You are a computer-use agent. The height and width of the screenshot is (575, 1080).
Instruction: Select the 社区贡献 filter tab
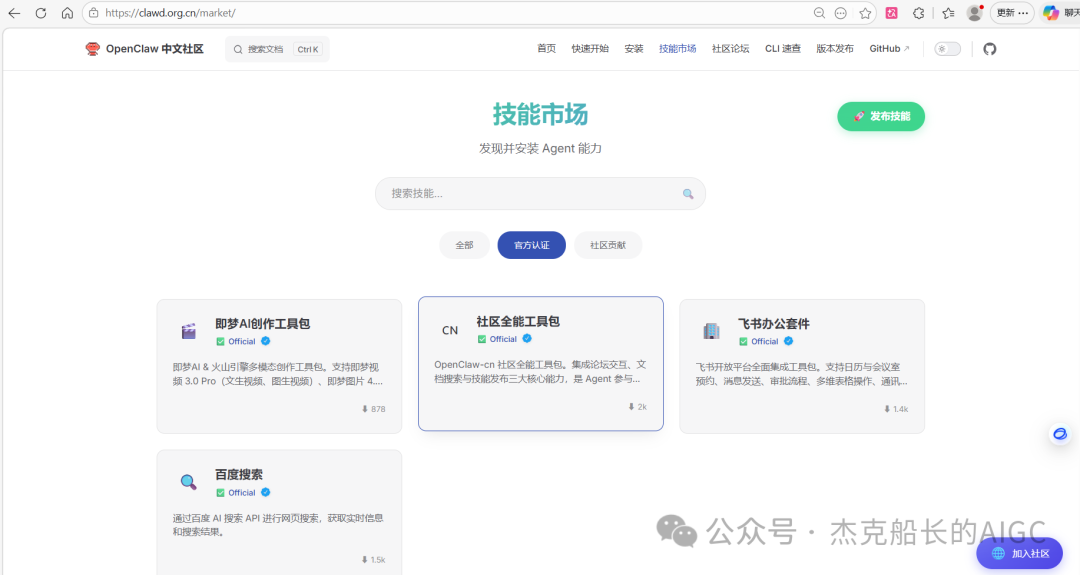[x=608, y=245]
